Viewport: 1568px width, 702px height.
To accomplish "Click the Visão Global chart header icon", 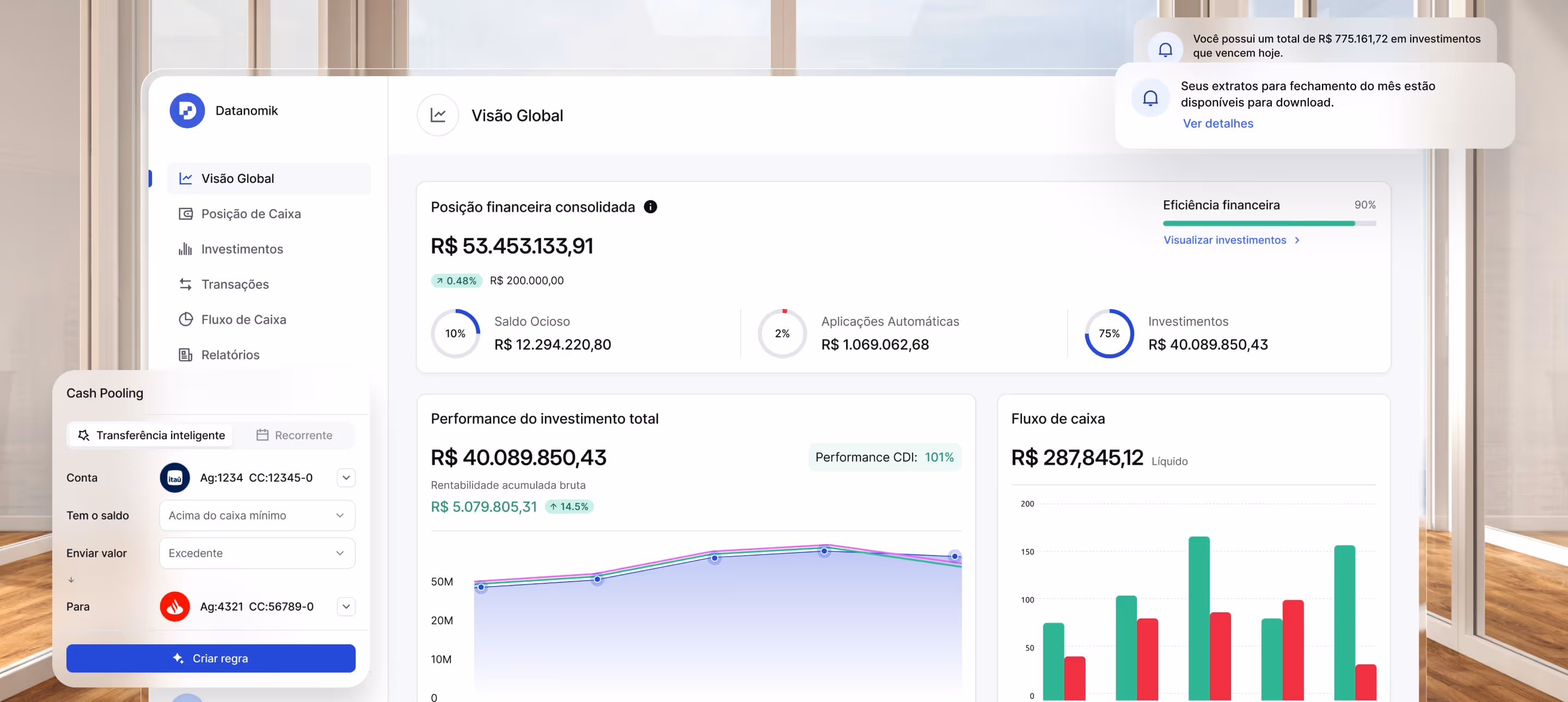I will coord(438,115).
